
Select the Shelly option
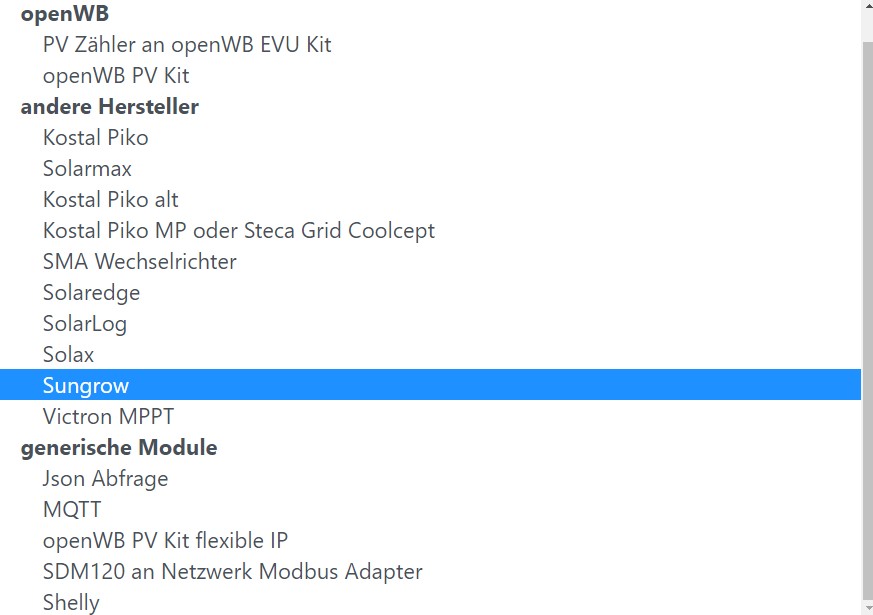pos(72,603)
